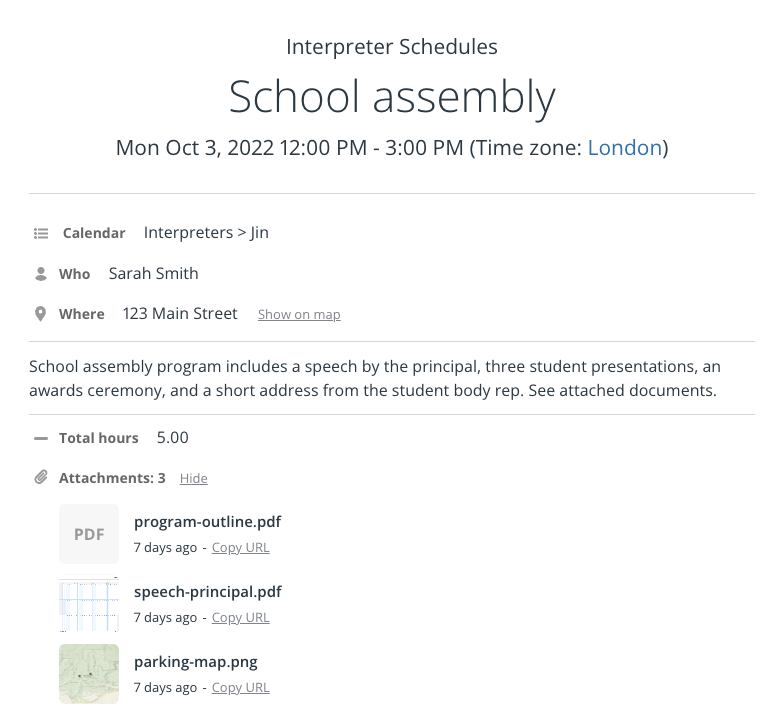774x709 pixels.
Task: Click the Calendar list icon
Action: [x=41, y=233]
